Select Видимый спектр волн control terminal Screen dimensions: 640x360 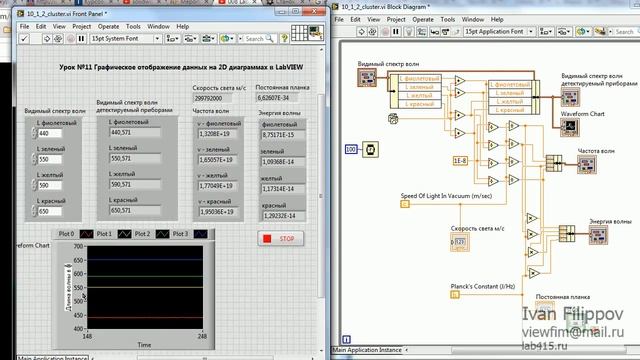pyautogui.click(x=367, y=78)
